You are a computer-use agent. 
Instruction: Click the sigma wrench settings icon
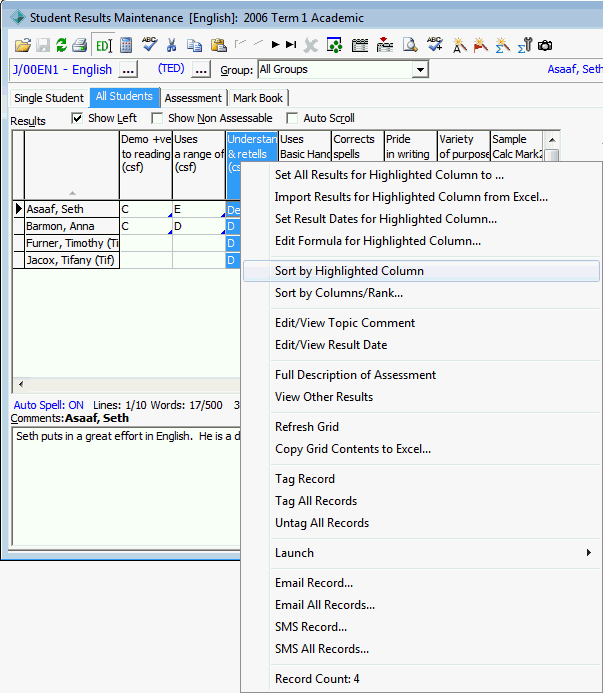tap(525, 45)
